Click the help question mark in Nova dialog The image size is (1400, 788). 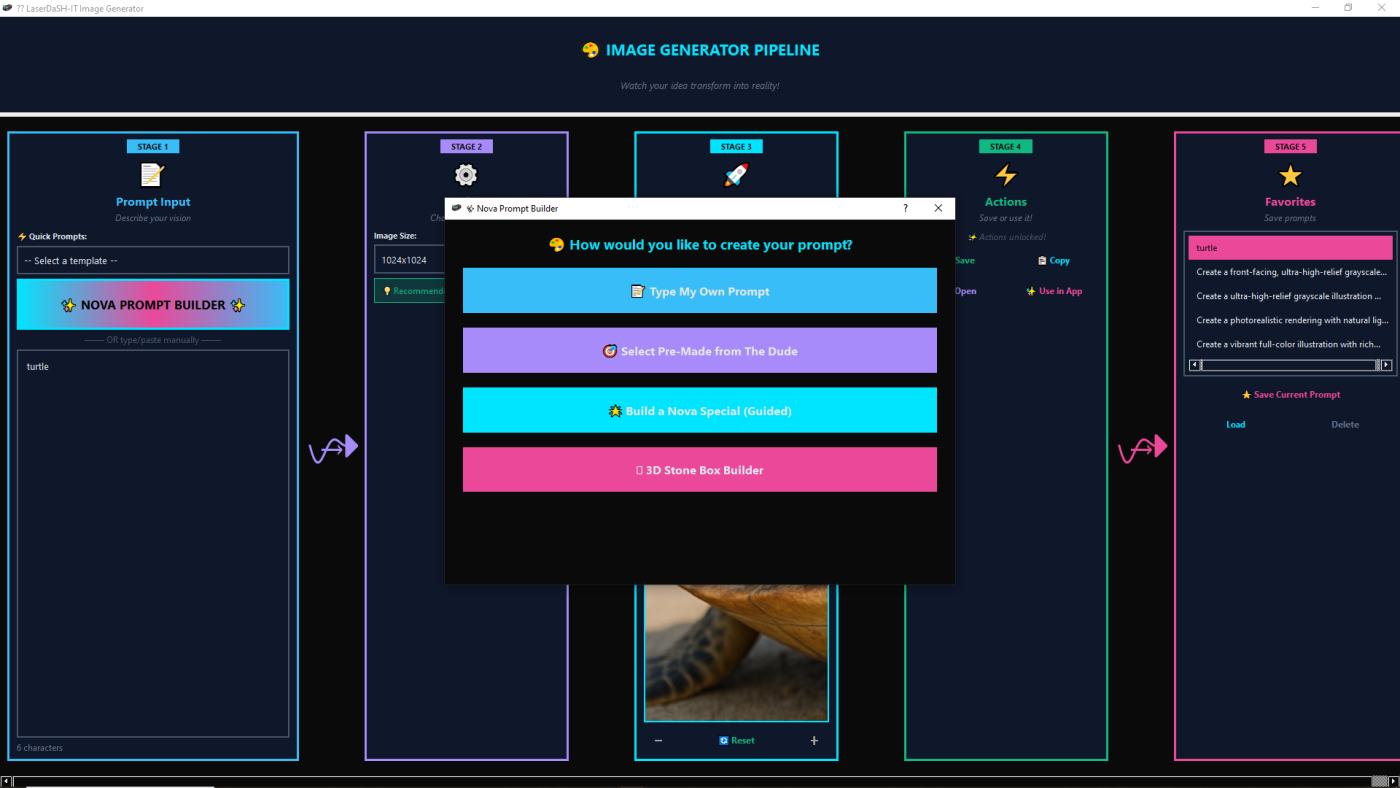905,208
